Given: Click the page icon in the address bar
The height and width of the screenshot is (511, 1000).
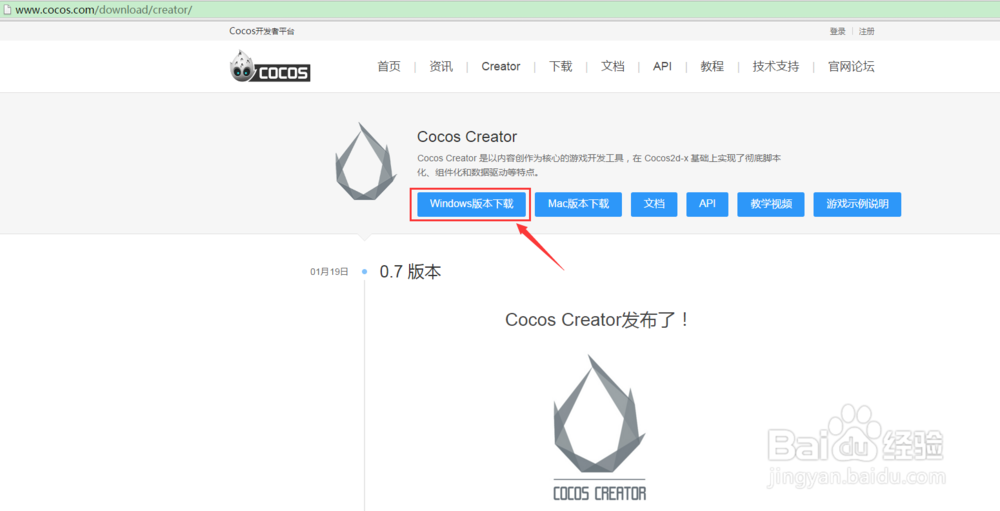Looking at the screenshot, I should click(7, 10).
